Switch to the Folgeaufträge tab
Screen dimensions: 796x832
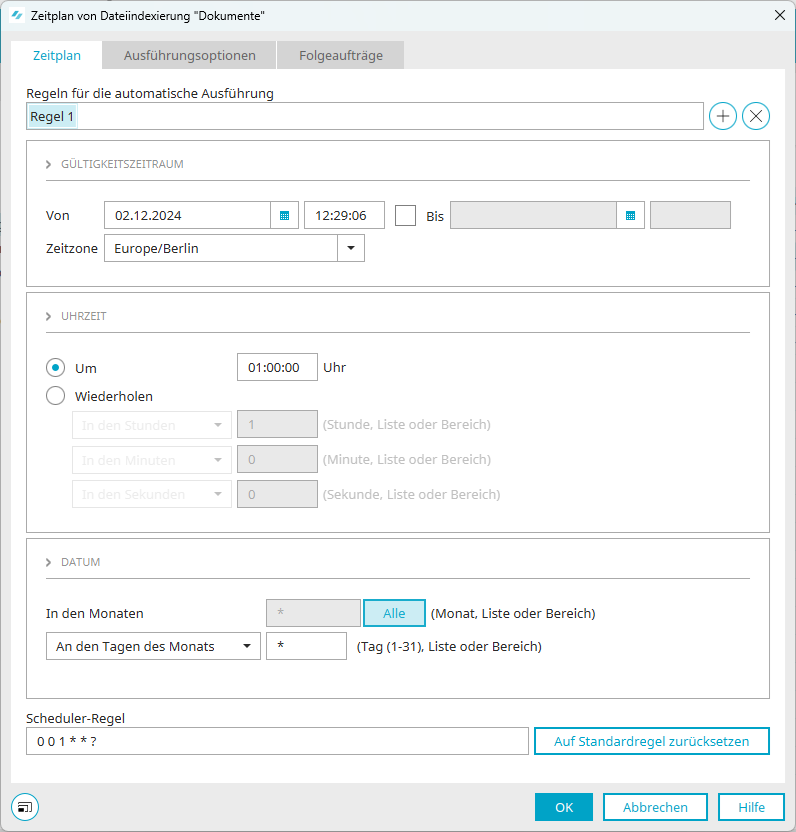(341, 56)
